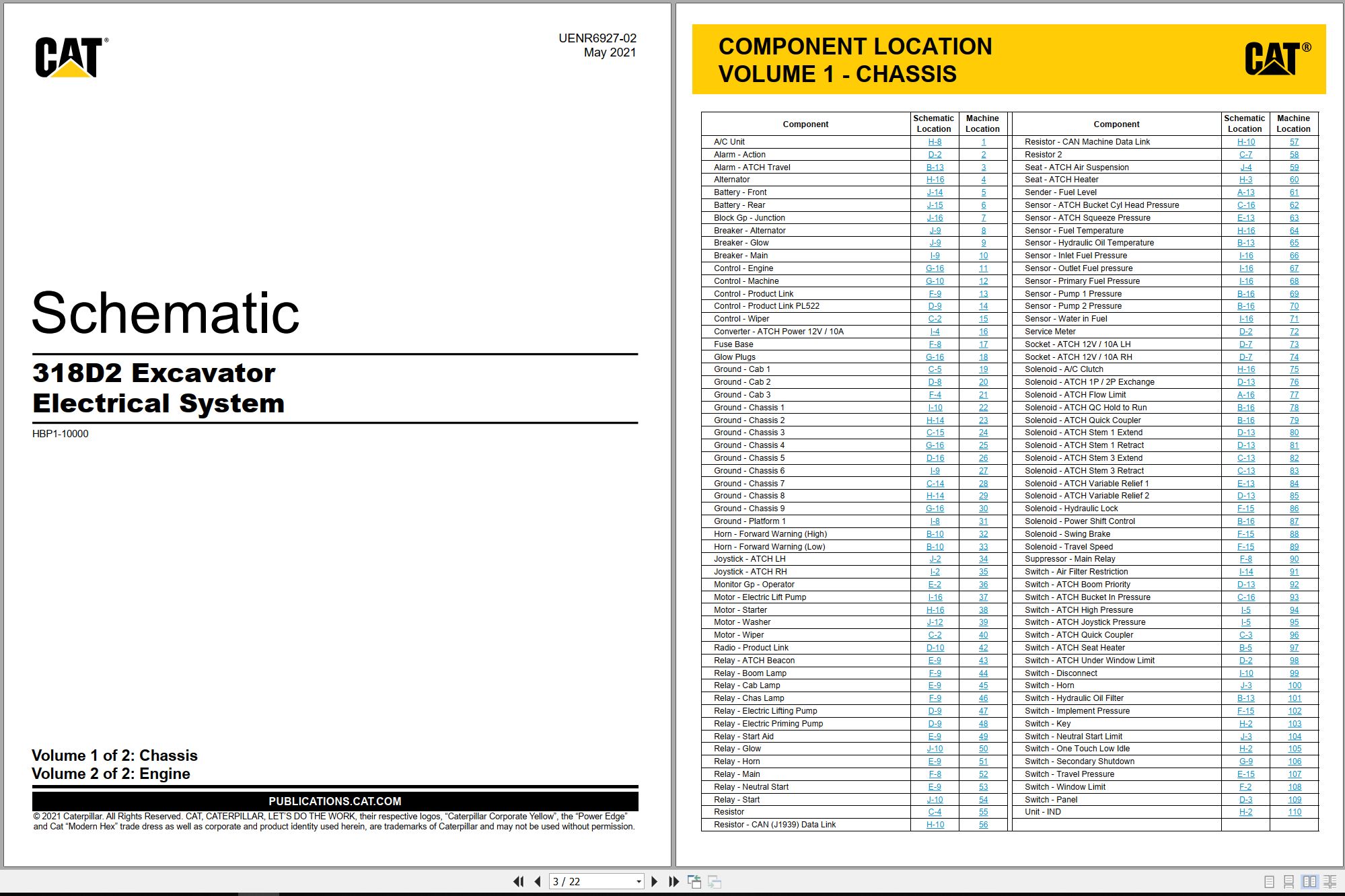Open machine location 1 for A/C Unit
The image size is (1345, 896).
click(983, 142)
